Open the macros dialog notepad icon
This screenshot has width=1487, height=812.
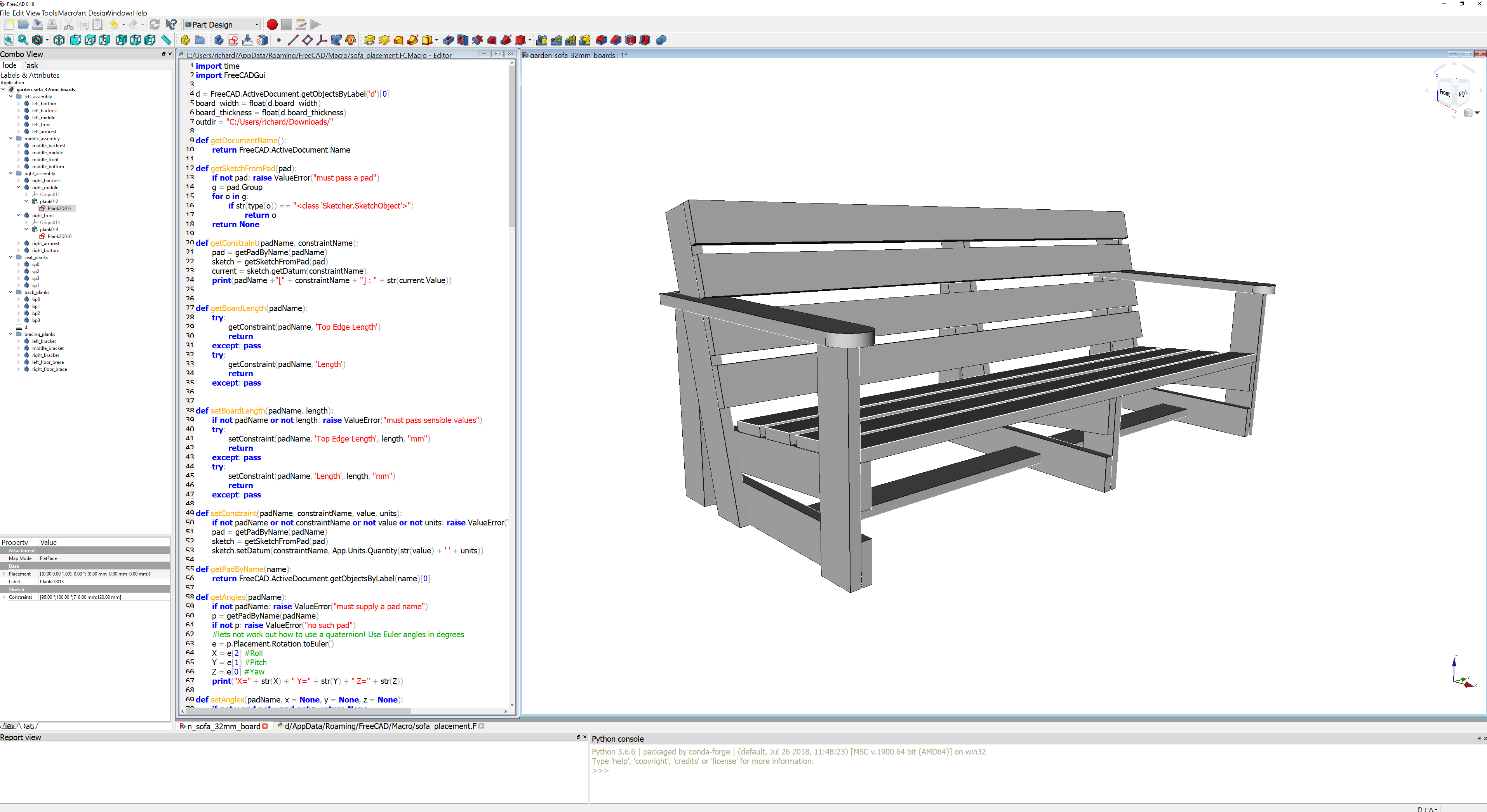[x=301, y=24]
